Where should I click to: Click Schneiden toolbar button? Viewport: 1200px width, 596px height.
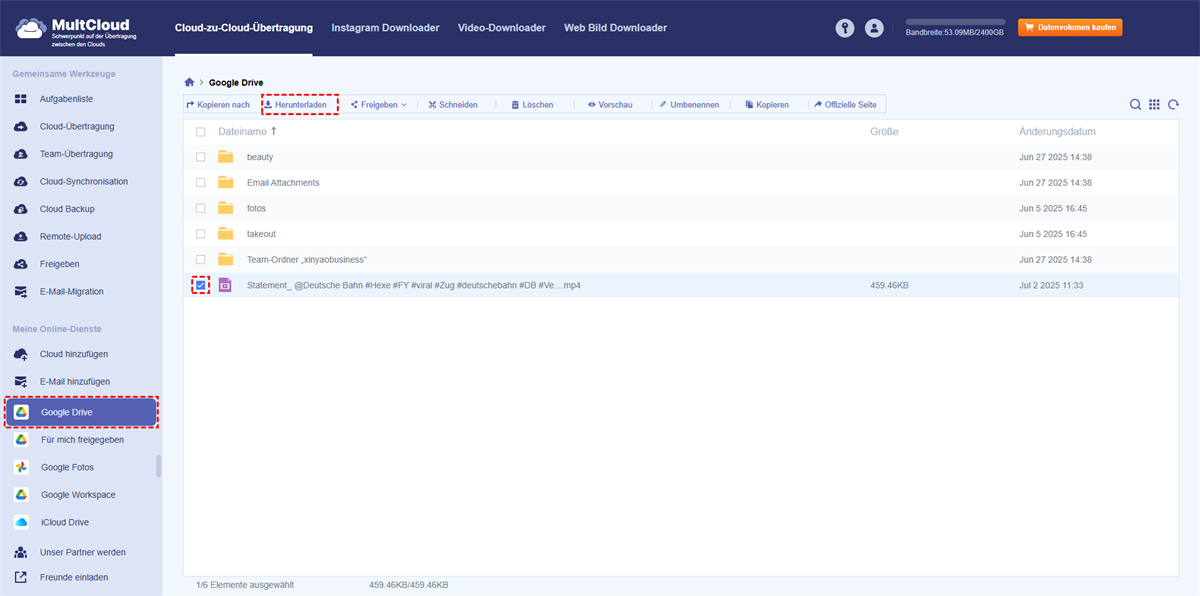click(x=452, y=104)
